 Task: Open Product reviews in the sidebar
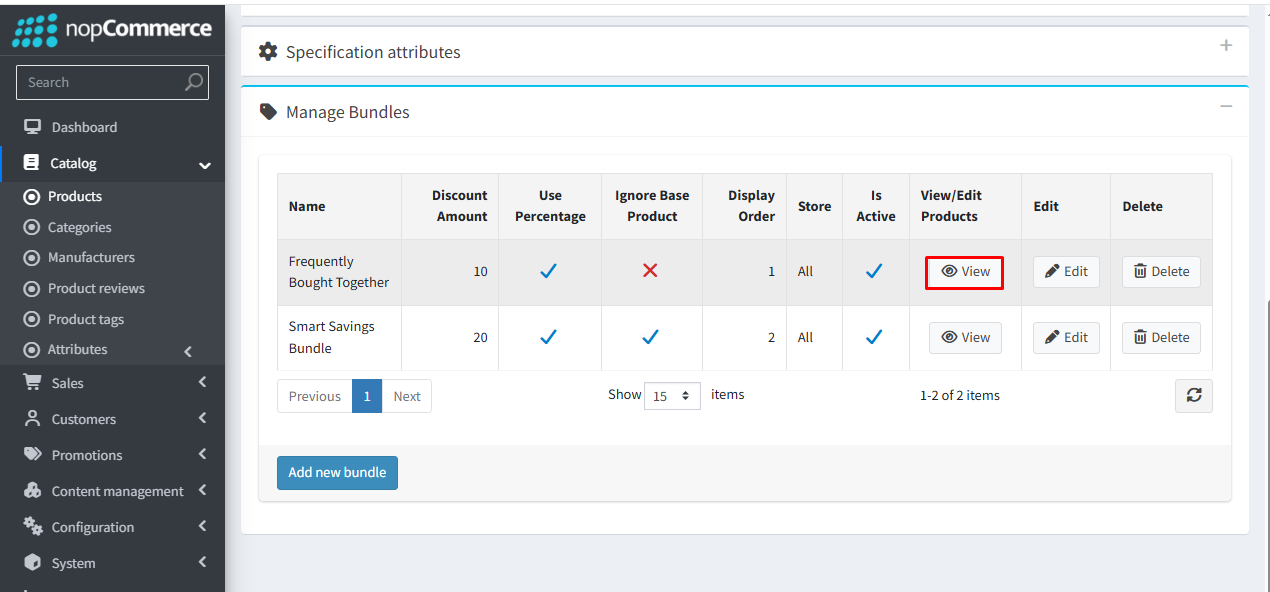[x=96, y=288]
